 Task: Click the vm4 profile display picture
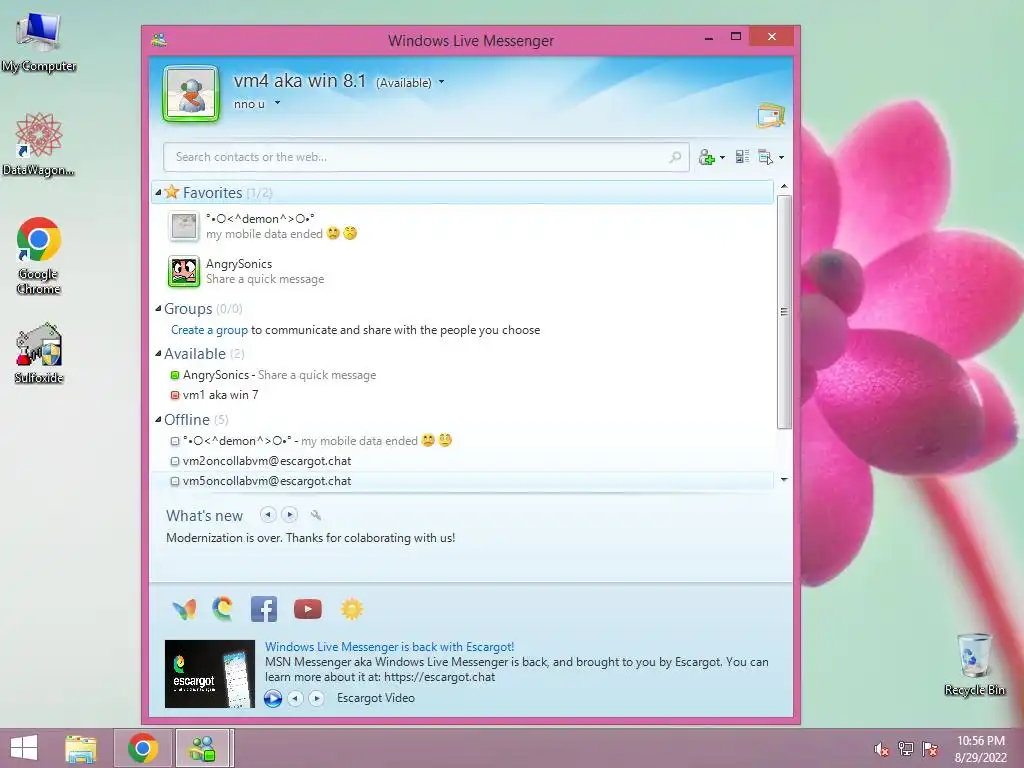click(191, 94)
